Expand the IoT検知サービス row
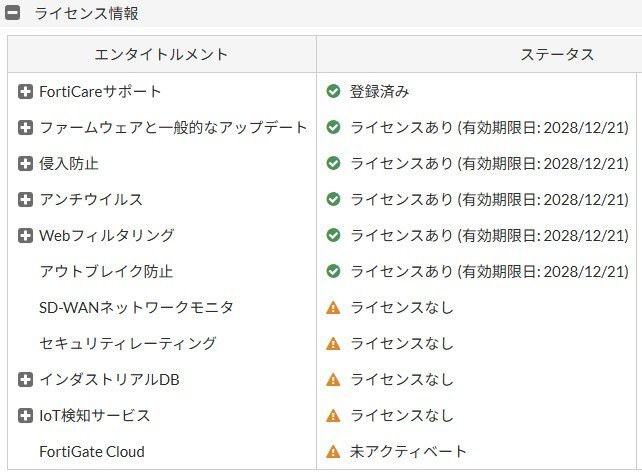 tap(26, 416)
